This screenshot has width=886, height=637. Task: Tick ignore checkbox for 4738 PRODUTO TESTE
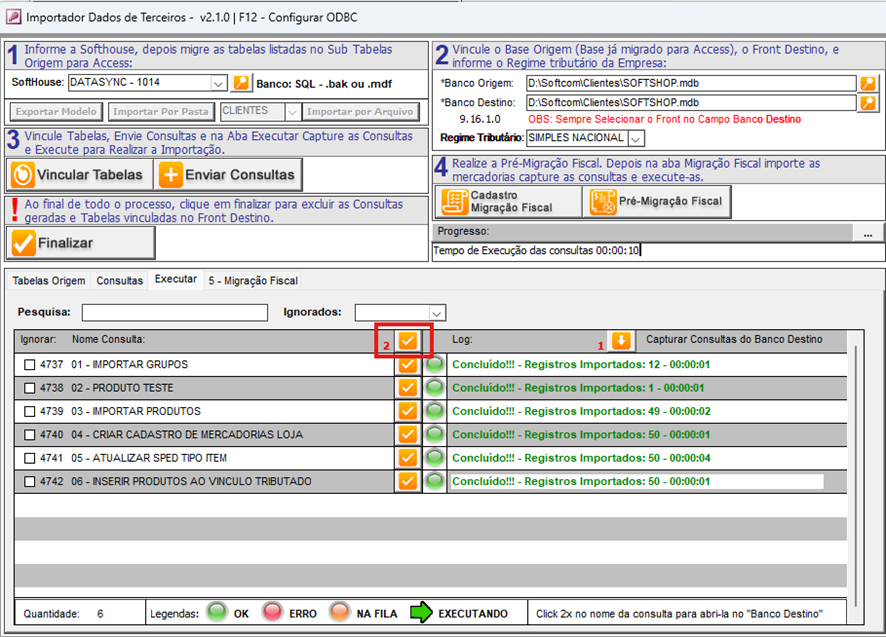(x=29, y=388)
